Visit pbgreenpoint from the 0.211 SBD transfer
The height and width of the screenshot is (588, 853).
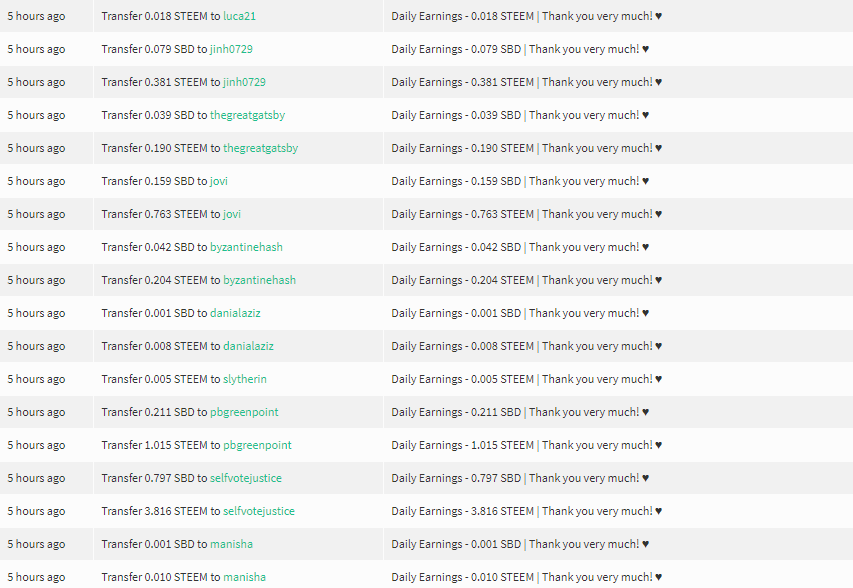[x=244, y=412]
